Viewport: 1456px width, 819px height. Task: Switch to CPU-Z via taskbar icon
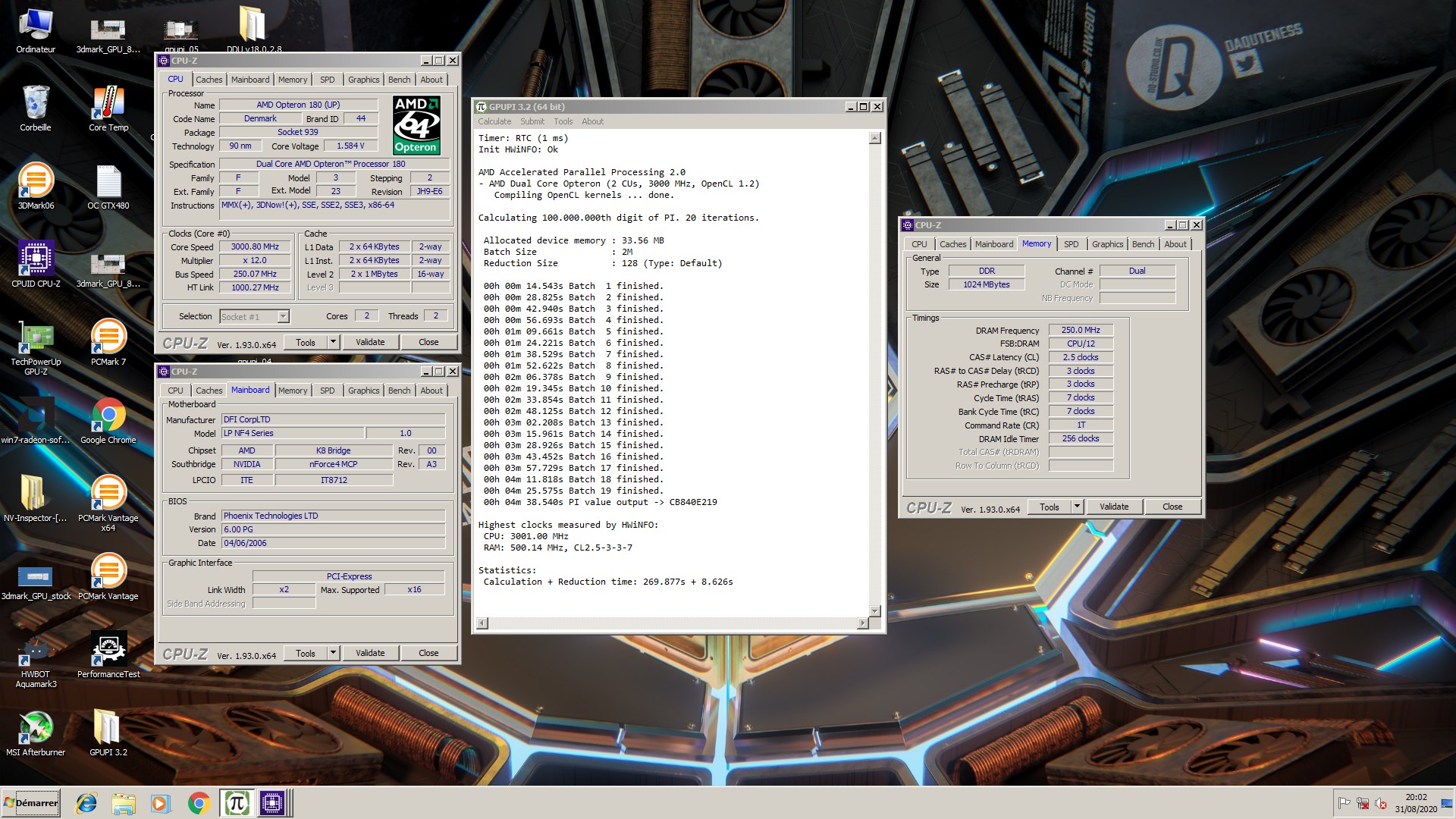pyautogui.click(x=272, y=803)
